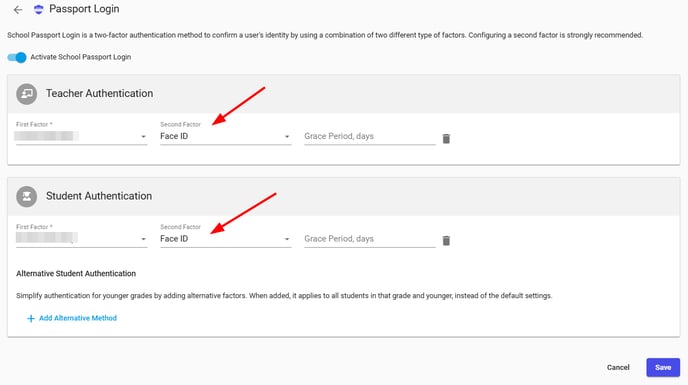Open the teacher Second Factor Face ID dropdown
688x385 pixels.
pyautogui.click(x=226, y=137)
